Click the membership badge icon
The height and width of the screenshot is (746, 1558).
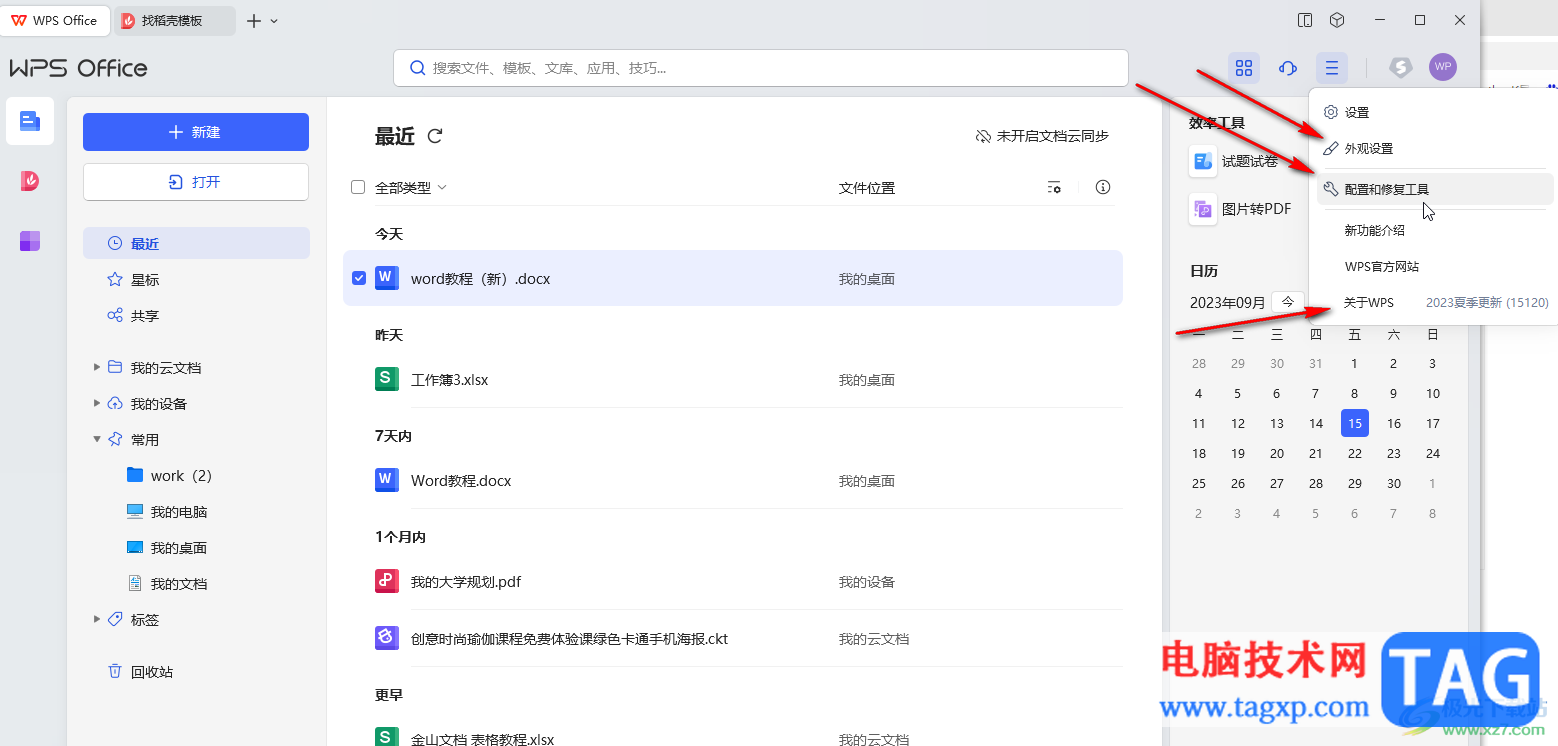[x=1400, y=68]
